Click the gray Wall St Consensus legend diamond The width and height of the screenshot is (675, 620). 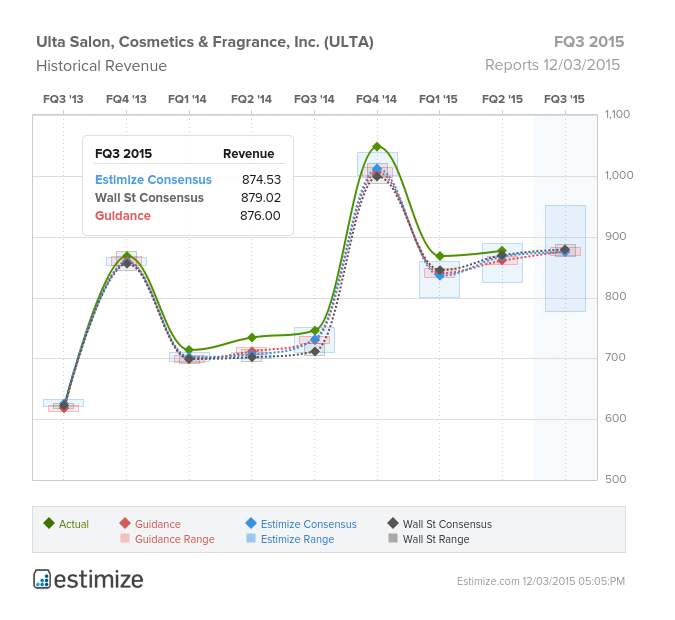point(393,523)
